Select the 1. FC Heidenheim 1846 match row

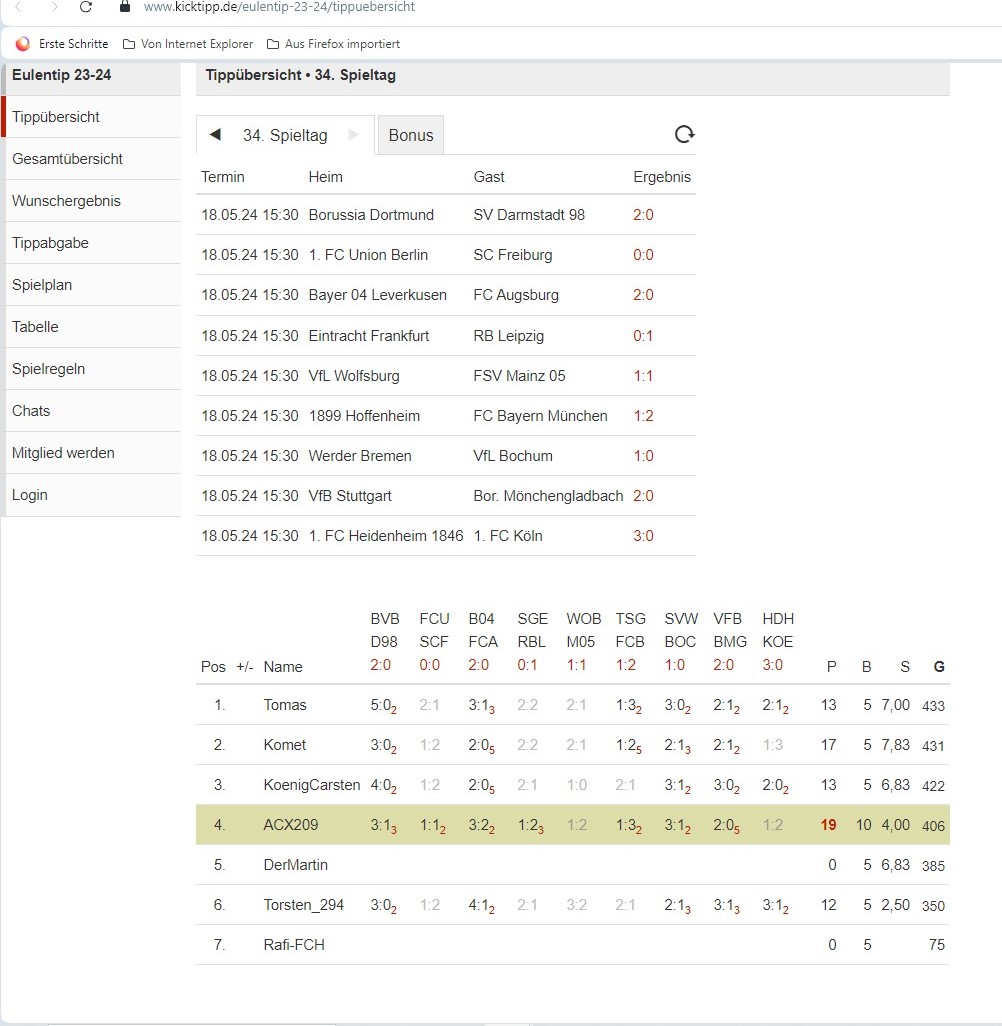pos(446,535)
